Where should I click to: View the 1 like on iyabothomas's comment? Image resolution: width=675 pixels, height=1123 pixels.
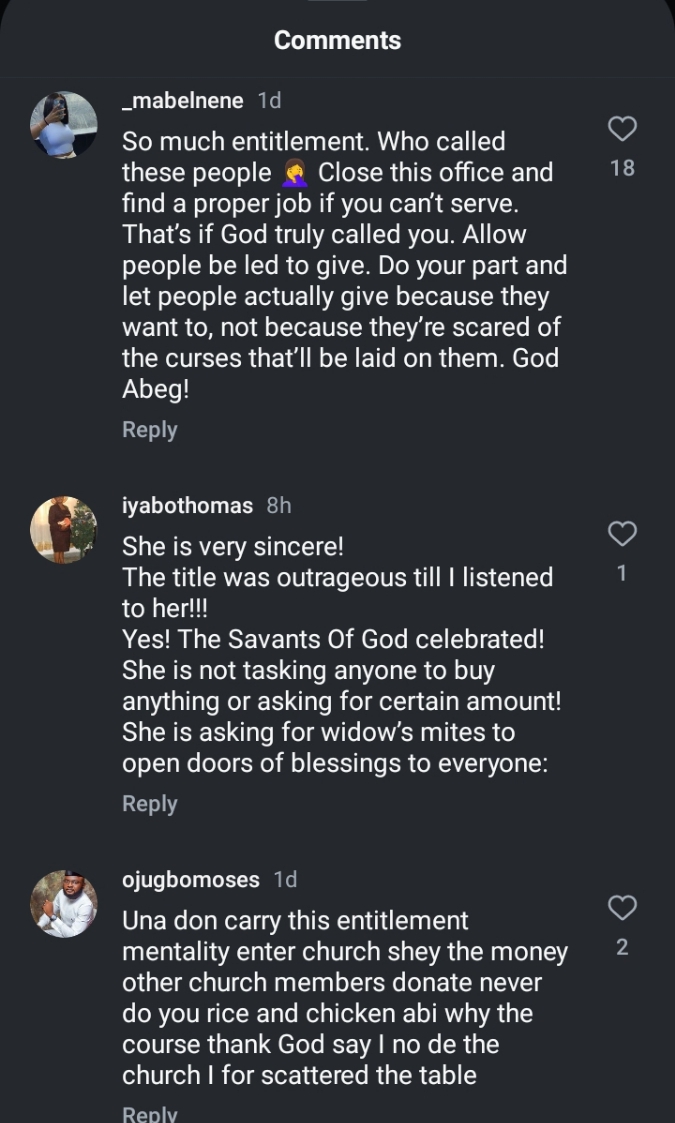[x=622, y=574]
